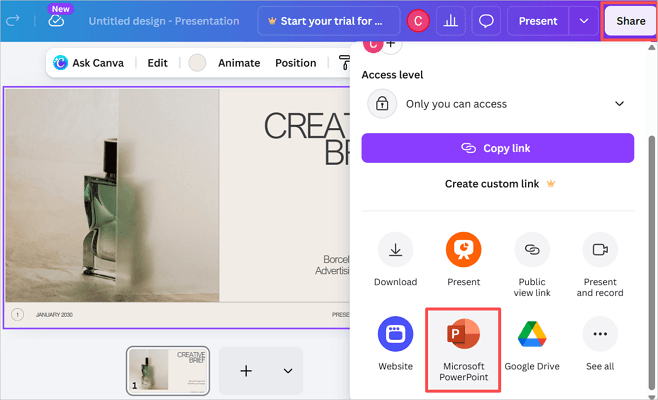Image resolution: width=658 pixels, height=400 pixels.
Task: Click the Google Drive icon
Action: point(532,334)
